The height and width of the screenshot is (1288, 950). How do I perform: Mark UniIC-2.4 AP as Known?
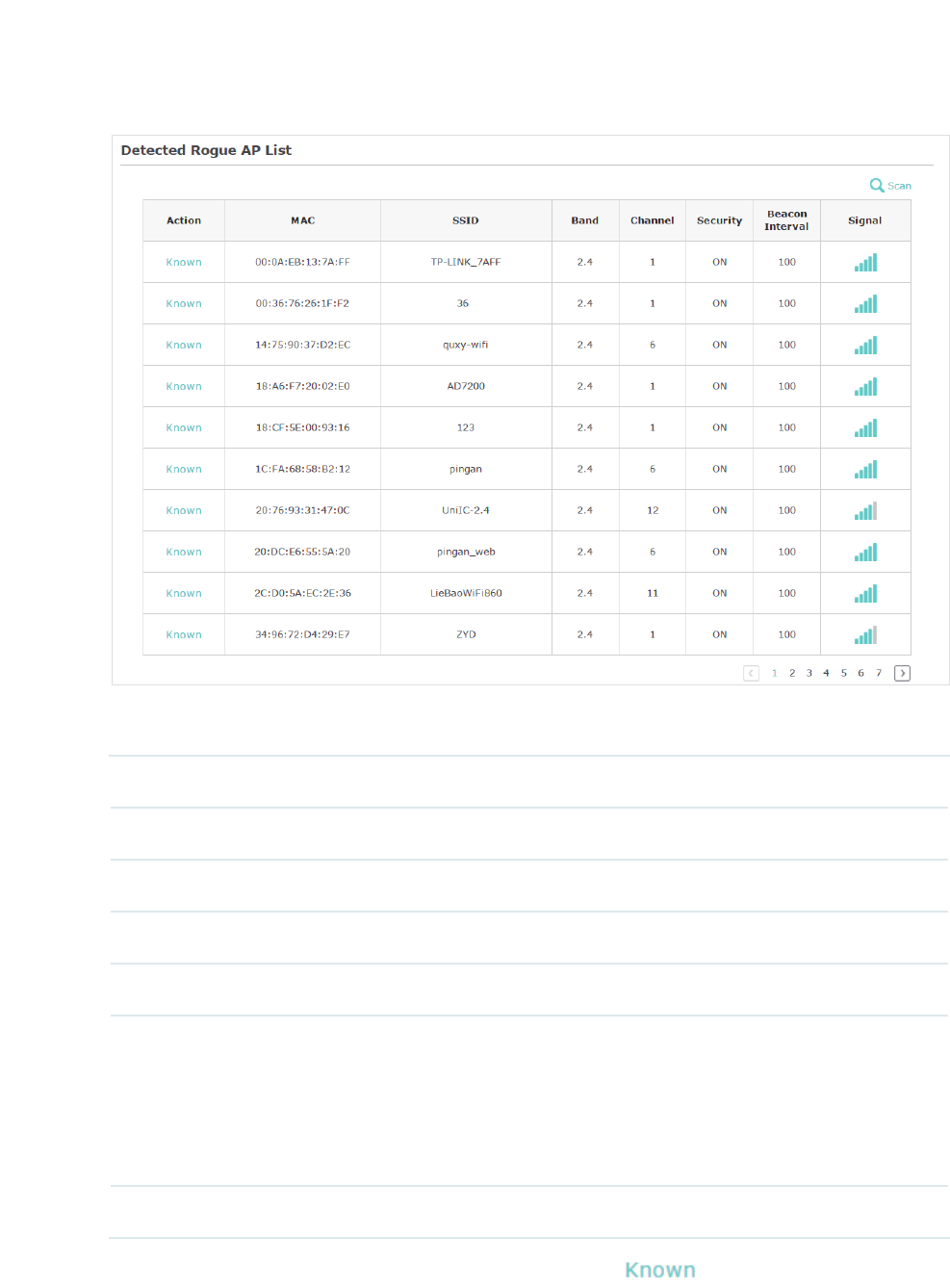(184, 510)
